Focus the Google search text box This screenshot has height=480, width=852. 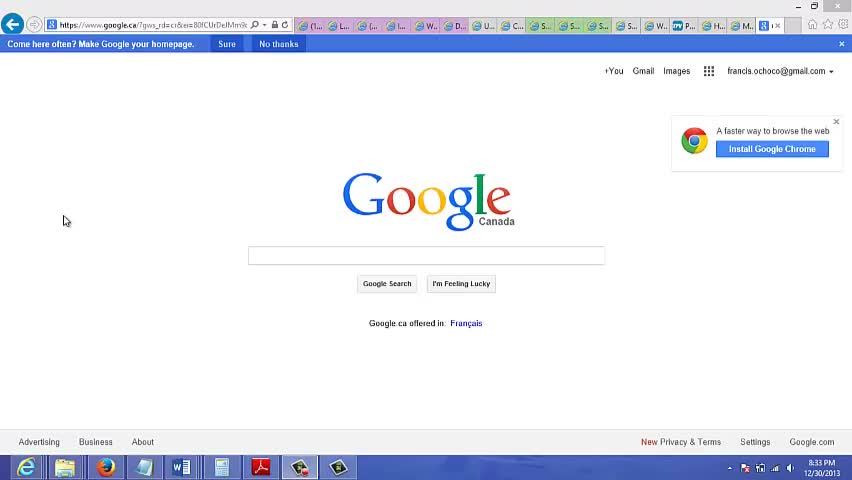point(427,255)
